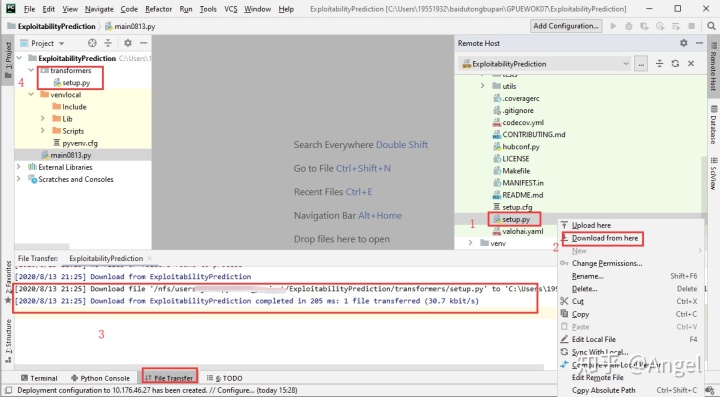Open the Tools menu
720x397 pixels.
[208, 9]
